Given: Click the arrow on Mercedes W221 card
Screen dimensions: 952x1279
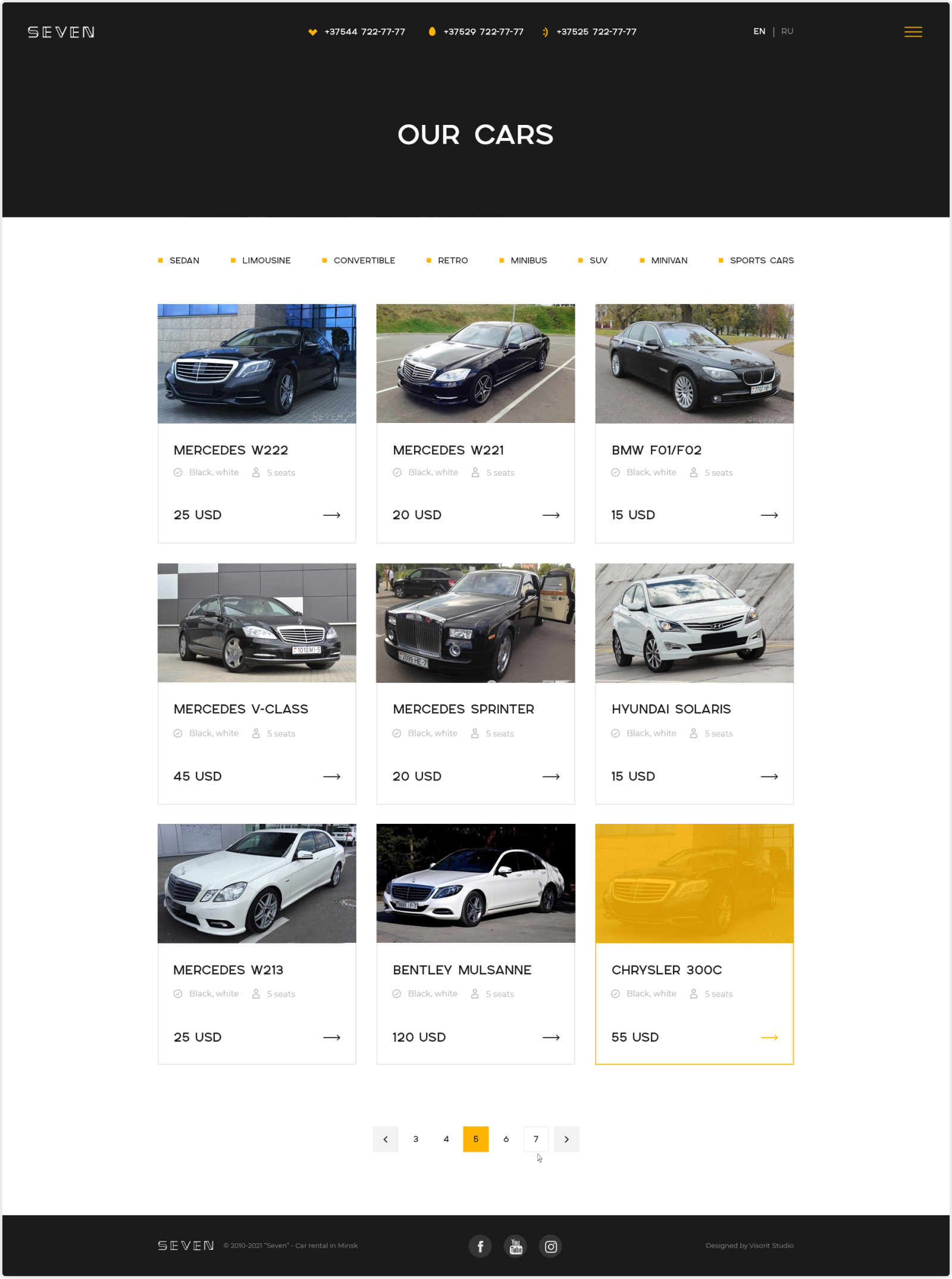Looking at the screenshot, I should pos(551,515).
